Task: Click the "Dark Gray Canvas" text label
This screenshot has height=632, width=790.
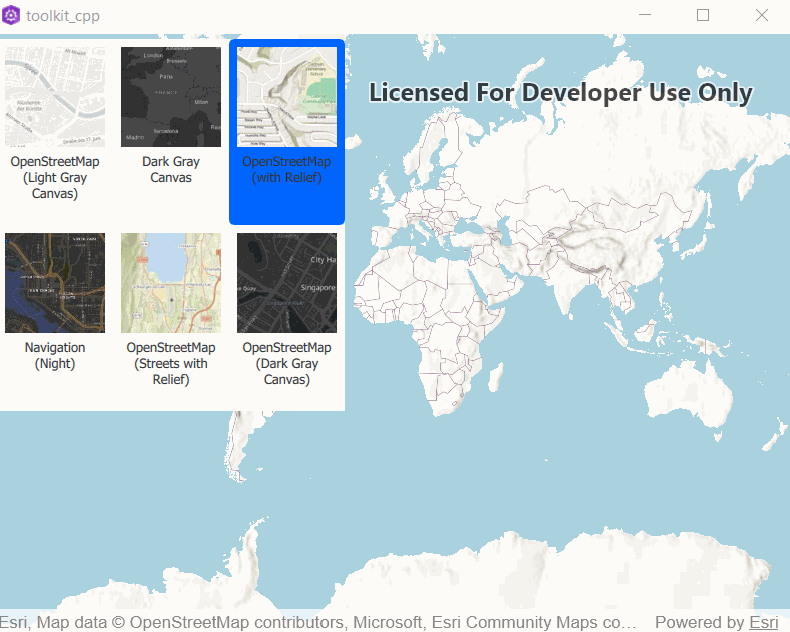Action: point(171,170)
